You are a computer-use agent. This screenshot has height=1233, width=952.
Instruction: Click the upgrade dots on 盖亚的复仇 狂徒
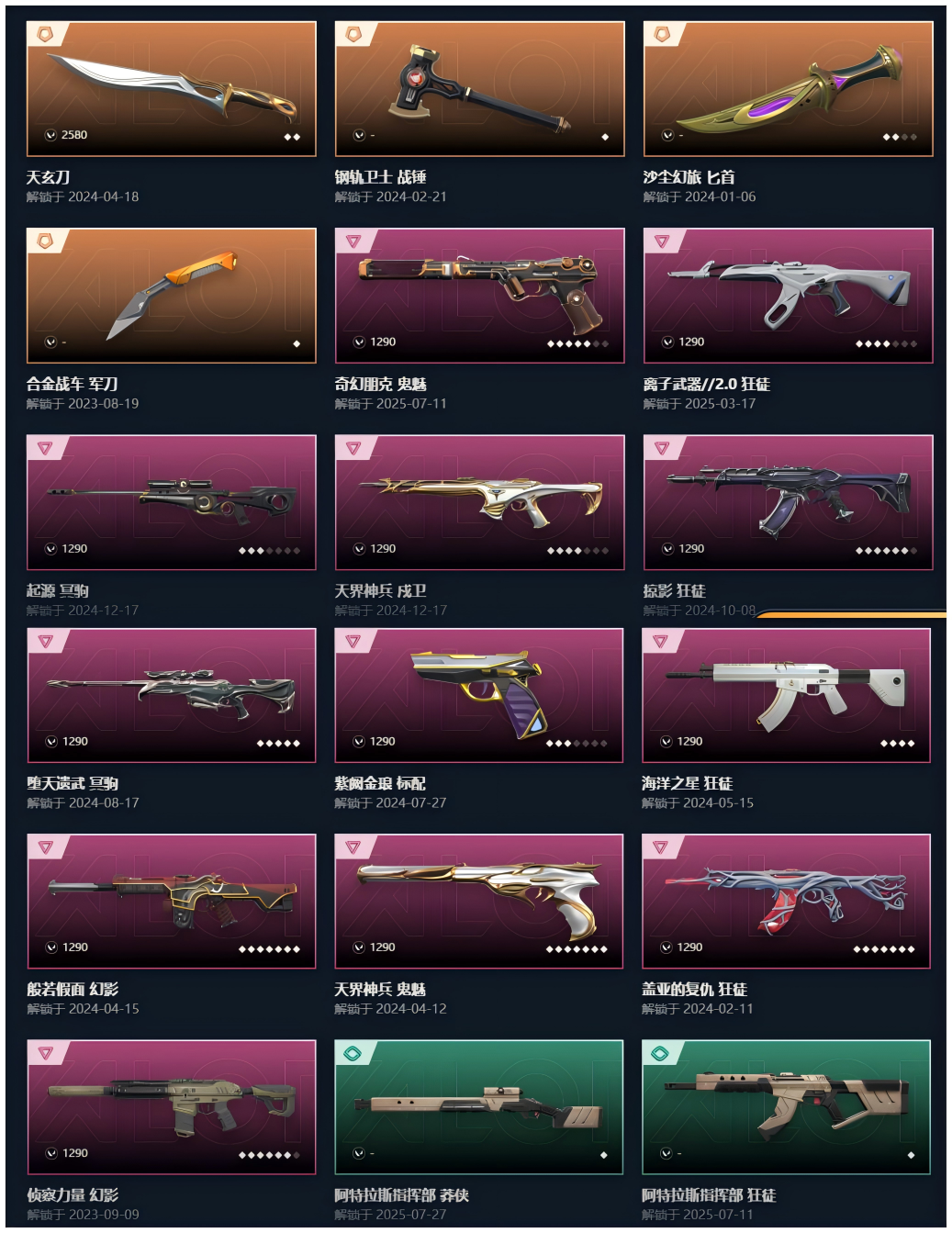point(884,949)
